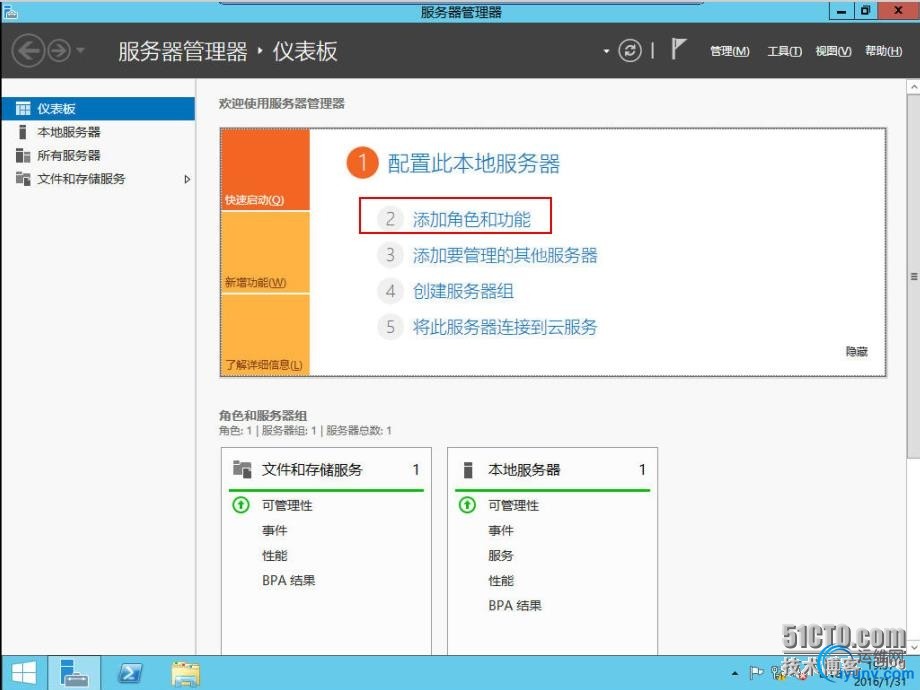Click the 文件和存储服务 tile icon
The height and width of the screenshot is (690, 920).
242,469
